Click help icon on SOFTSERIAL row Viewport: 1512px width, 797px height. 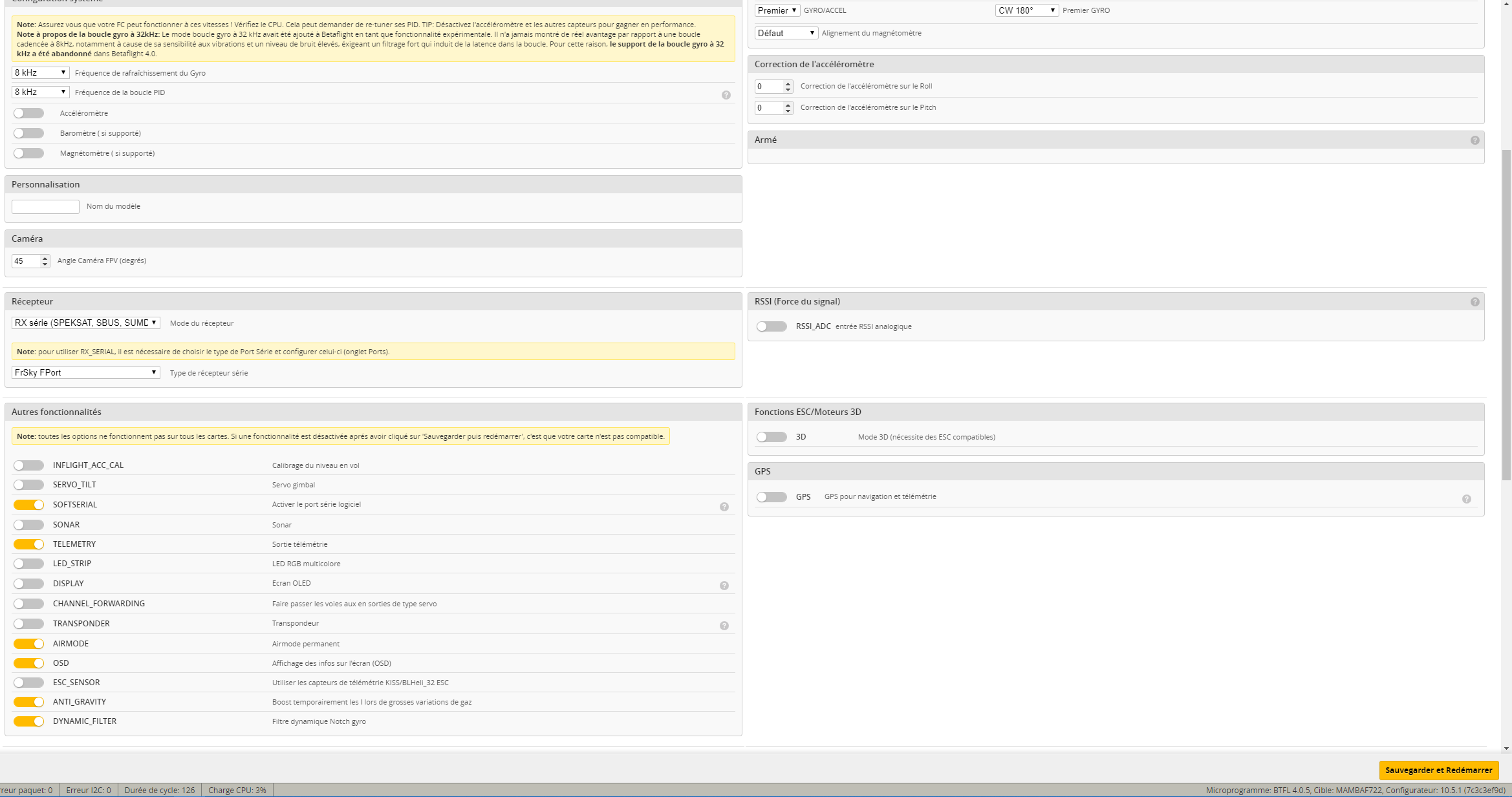724,507
